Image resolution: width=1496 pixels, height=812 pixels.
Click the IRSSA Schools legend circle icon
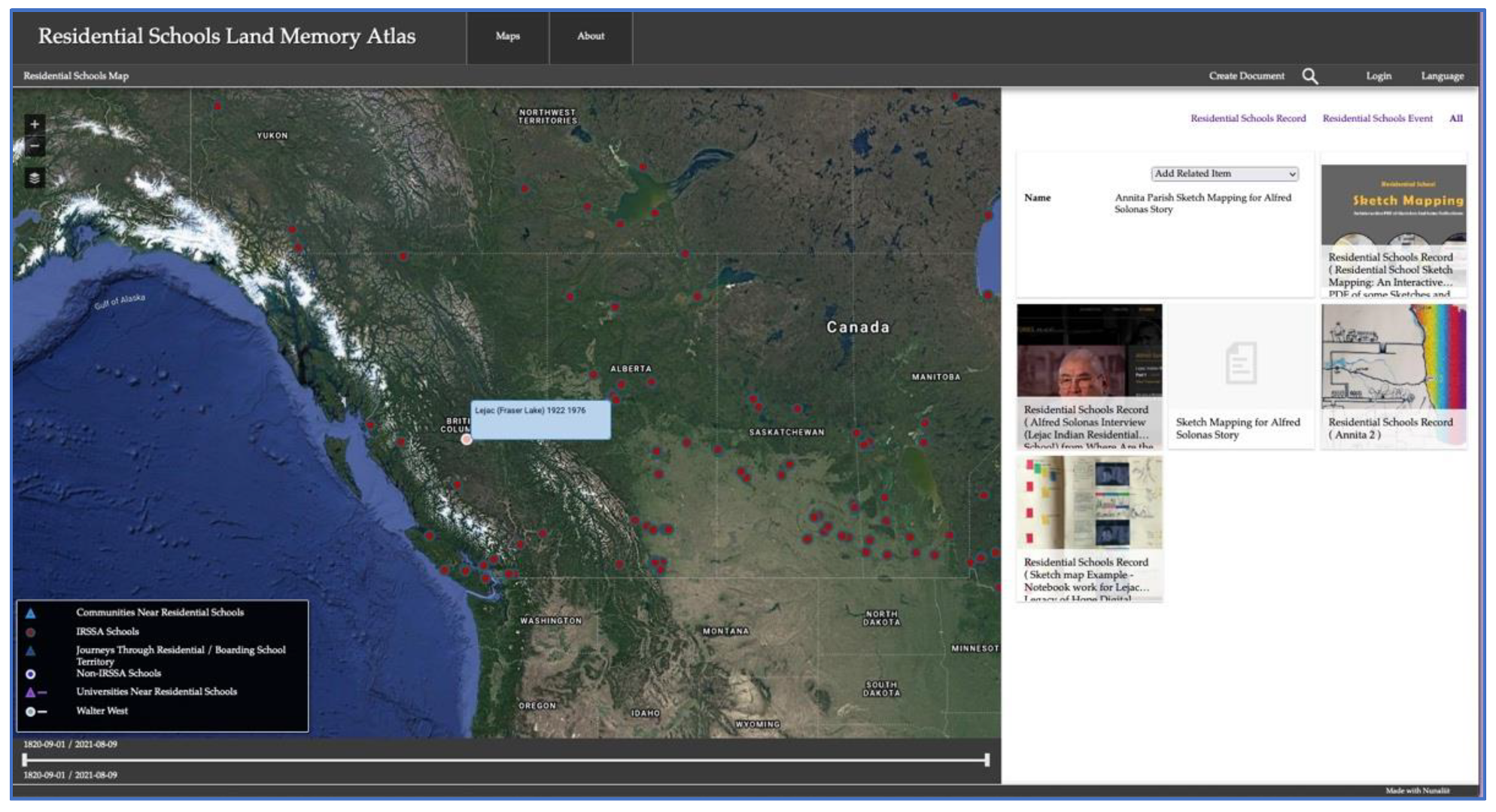tap(31, 632)
